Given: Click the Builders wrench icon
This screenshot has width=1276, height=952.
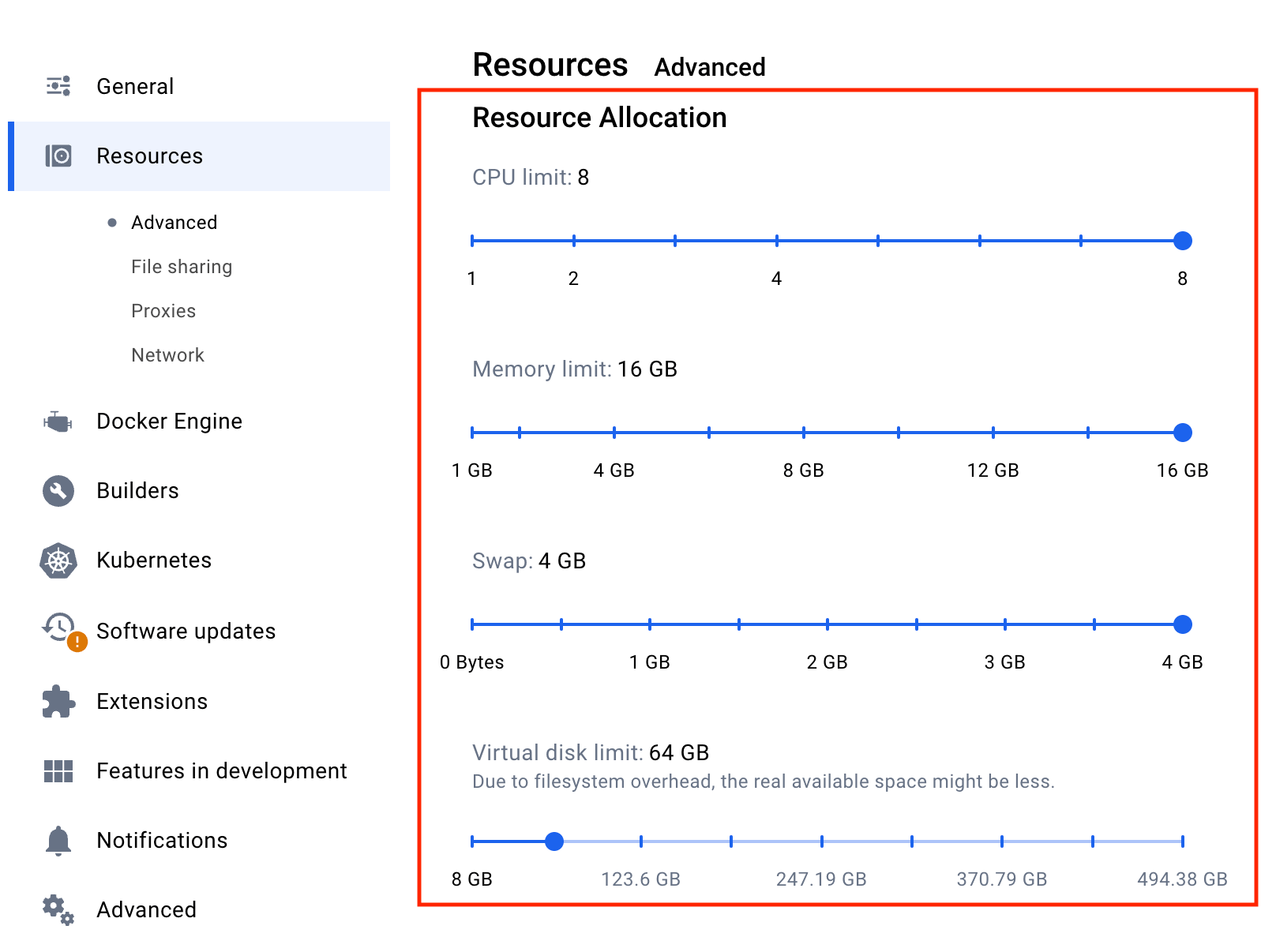Looking at the screenshot, I should click(58, 491).
